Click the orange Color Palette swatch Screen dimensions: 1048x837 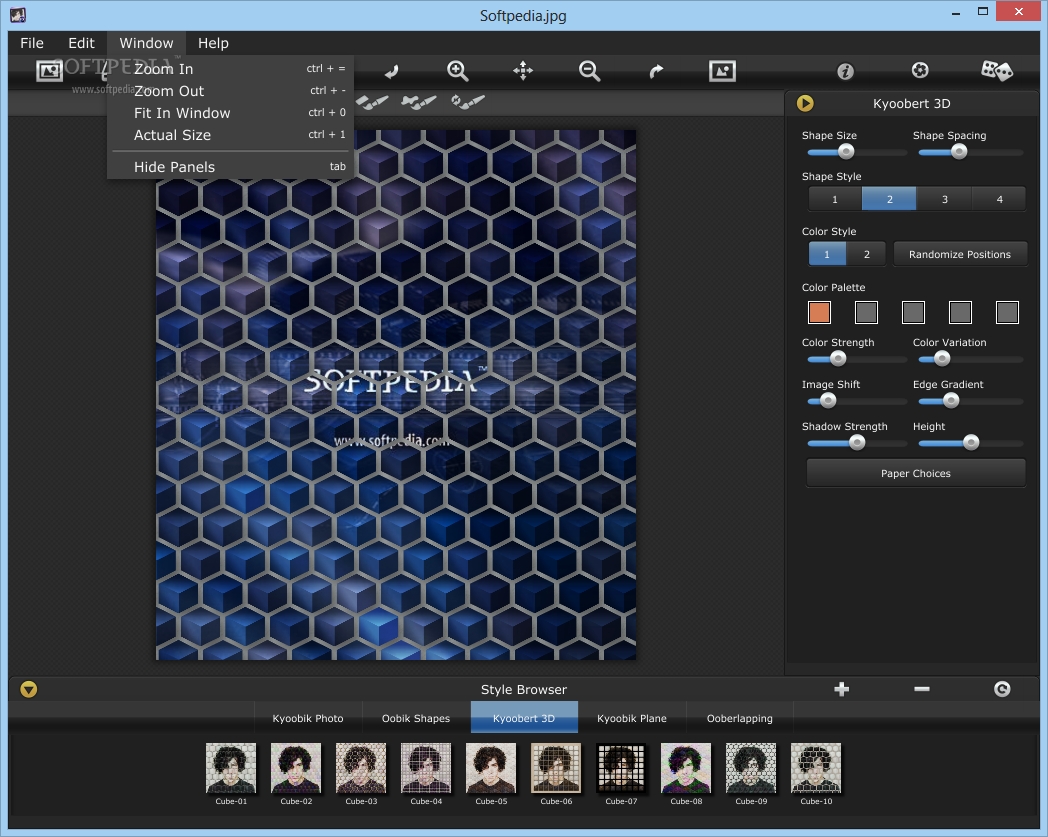pos(819,312)
